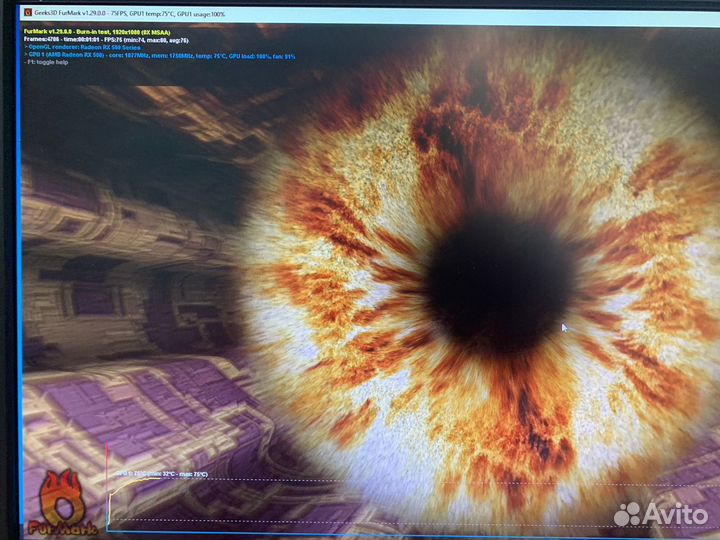Click the "OpenGL renderer: Radeon RX 580 Series" line
Viewport: 720px width, 540px height.
(82, 47)
